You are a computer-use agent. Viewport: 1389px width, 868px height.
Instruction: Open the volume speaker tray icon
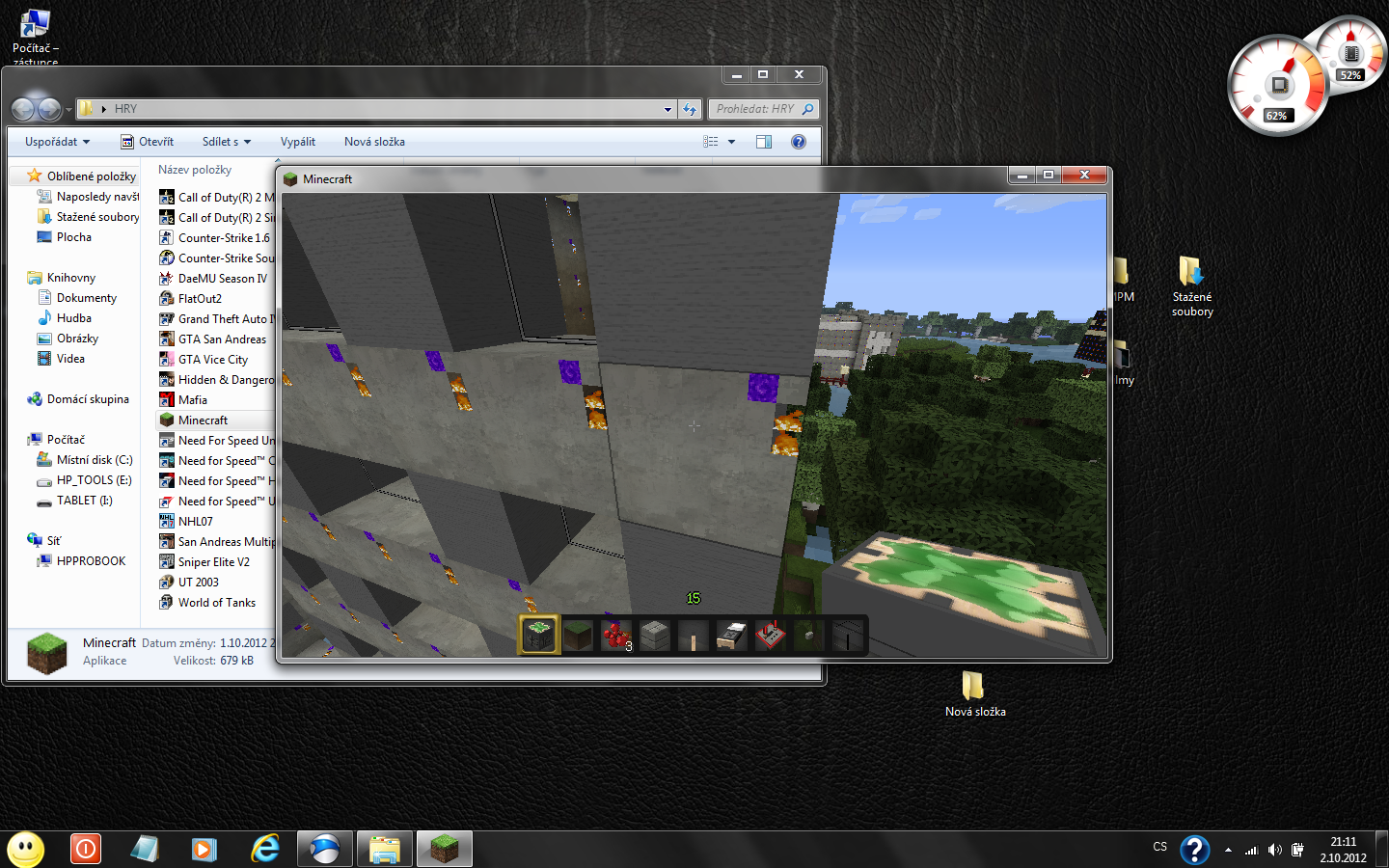point(1274,850)
